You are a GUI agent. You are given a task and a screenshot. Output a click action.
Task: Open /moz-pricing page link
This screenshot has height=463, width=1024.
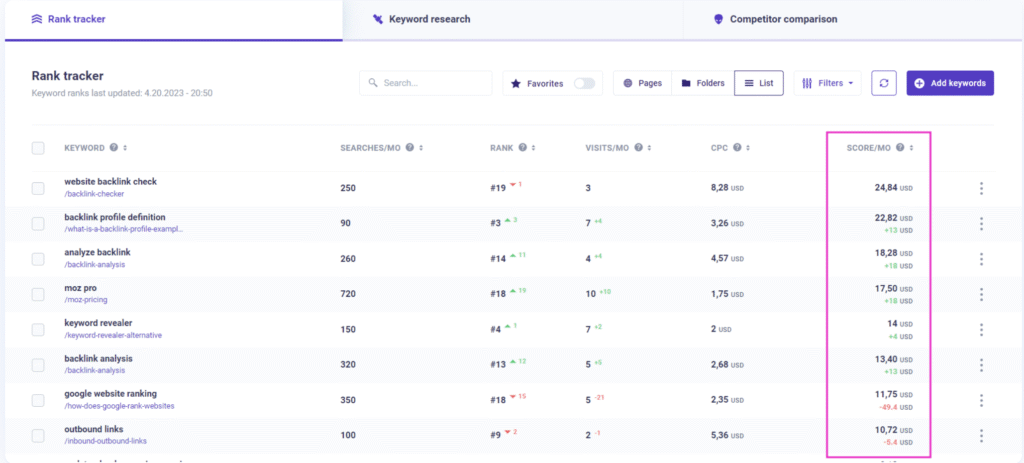pyautogui.click(x=86, y=300)
